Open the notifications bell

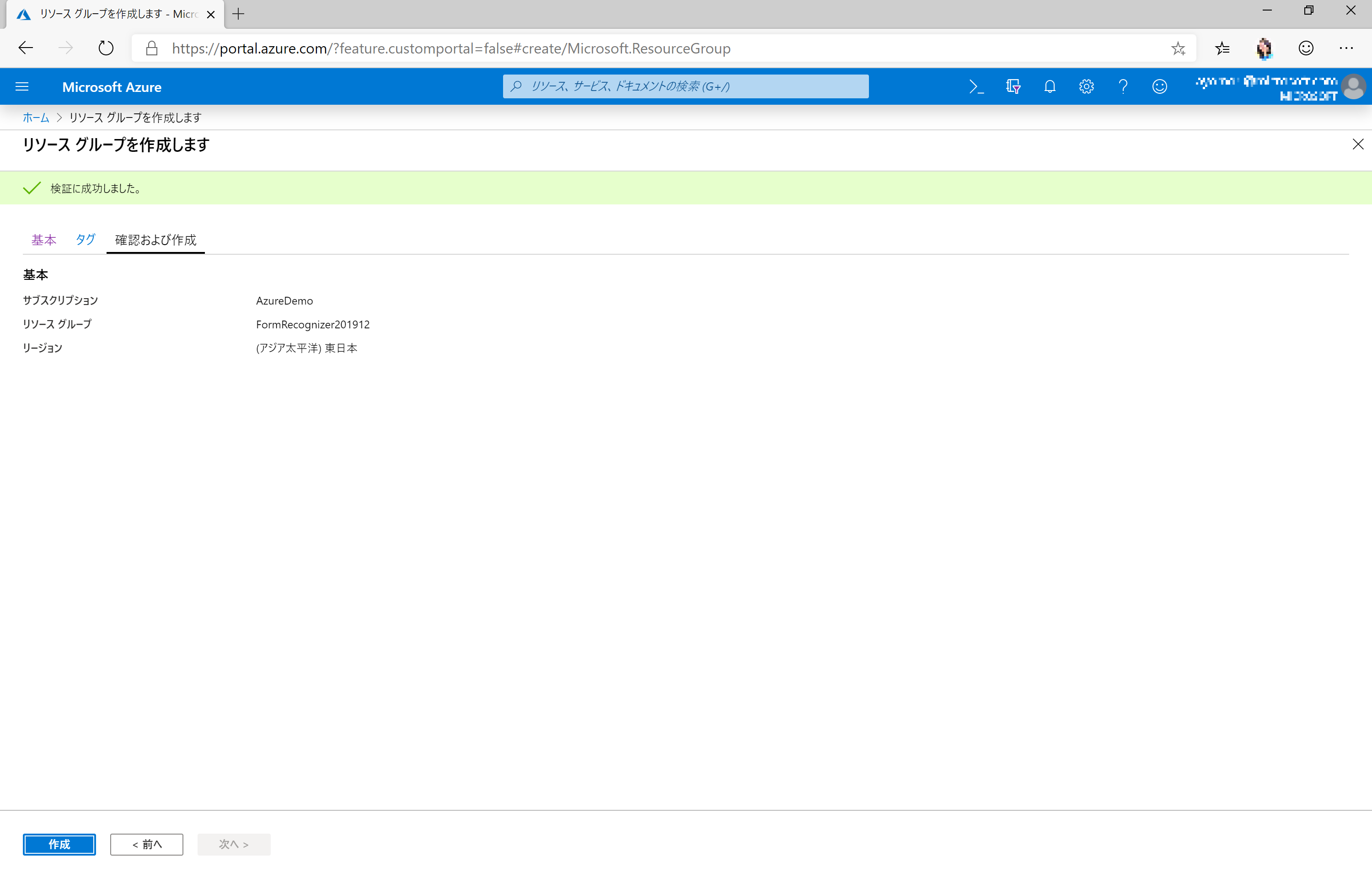coord(1050,87)
